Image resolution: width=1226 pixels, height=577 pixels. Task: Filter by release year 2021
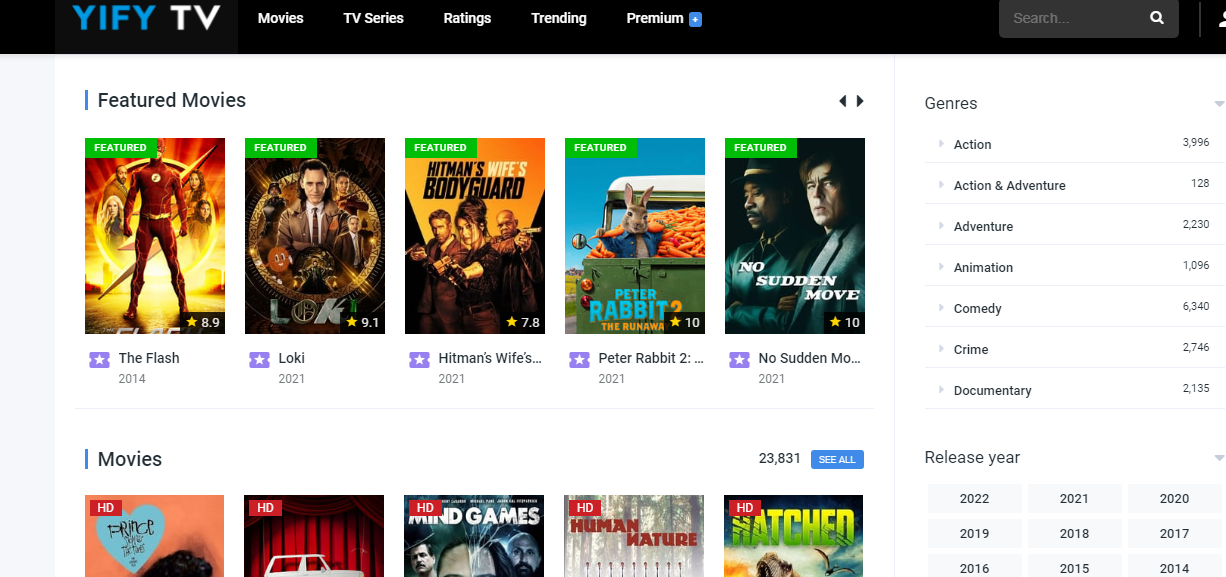point(1074,499)
